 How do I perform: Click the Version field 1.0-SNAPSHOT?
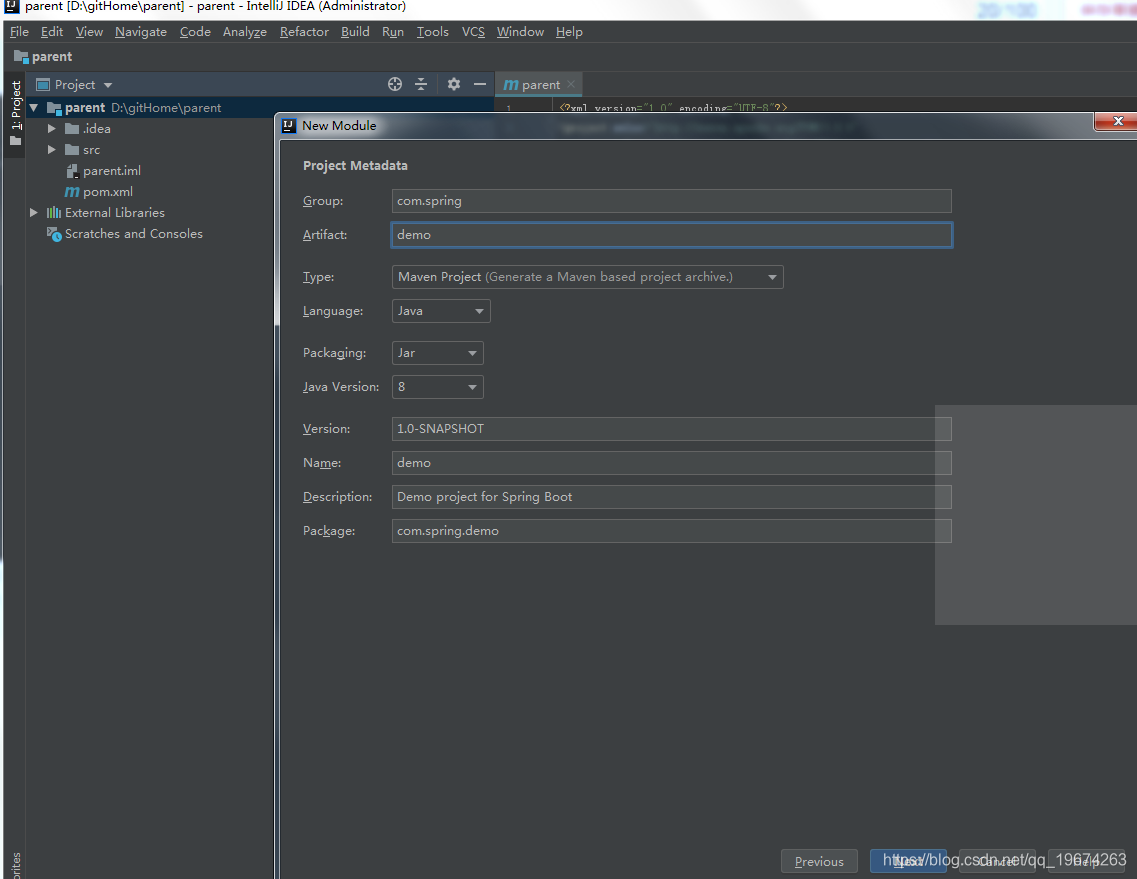point(671,429)
